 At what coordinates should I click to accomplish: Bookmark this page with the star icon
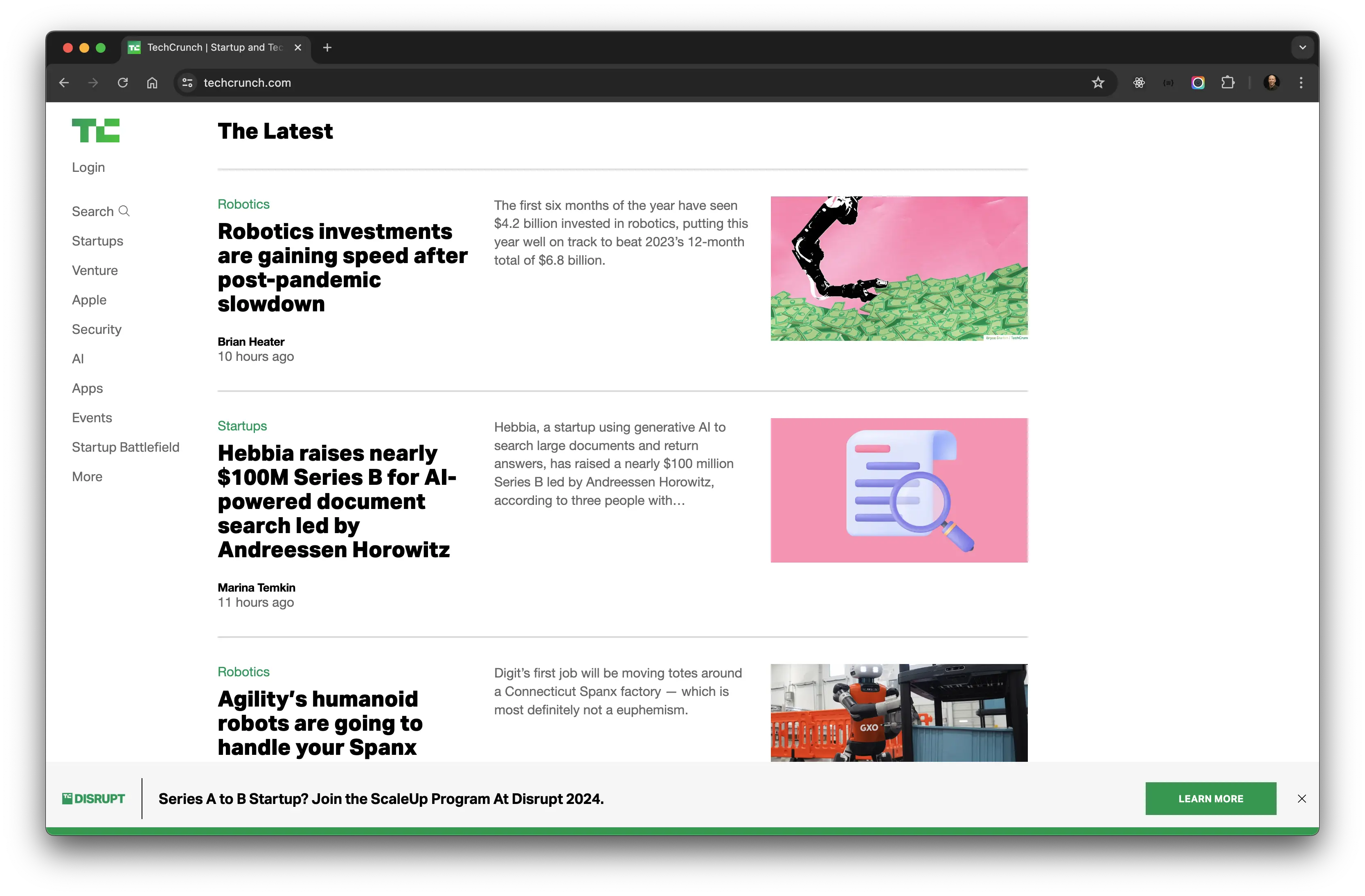[1098, 83]
